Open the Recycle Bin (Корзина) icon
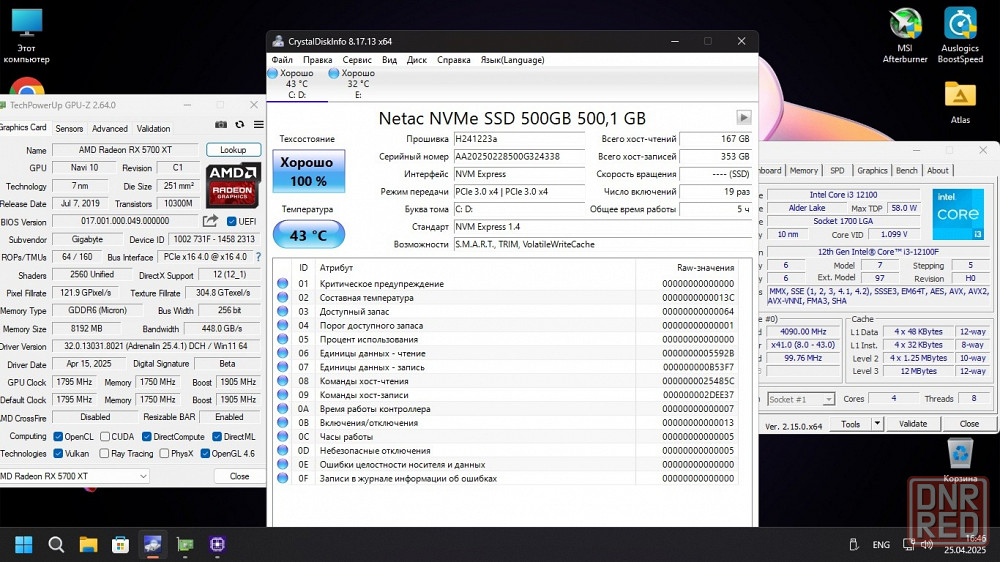This screenshot has height=562, width=1000. click(960, 459)
